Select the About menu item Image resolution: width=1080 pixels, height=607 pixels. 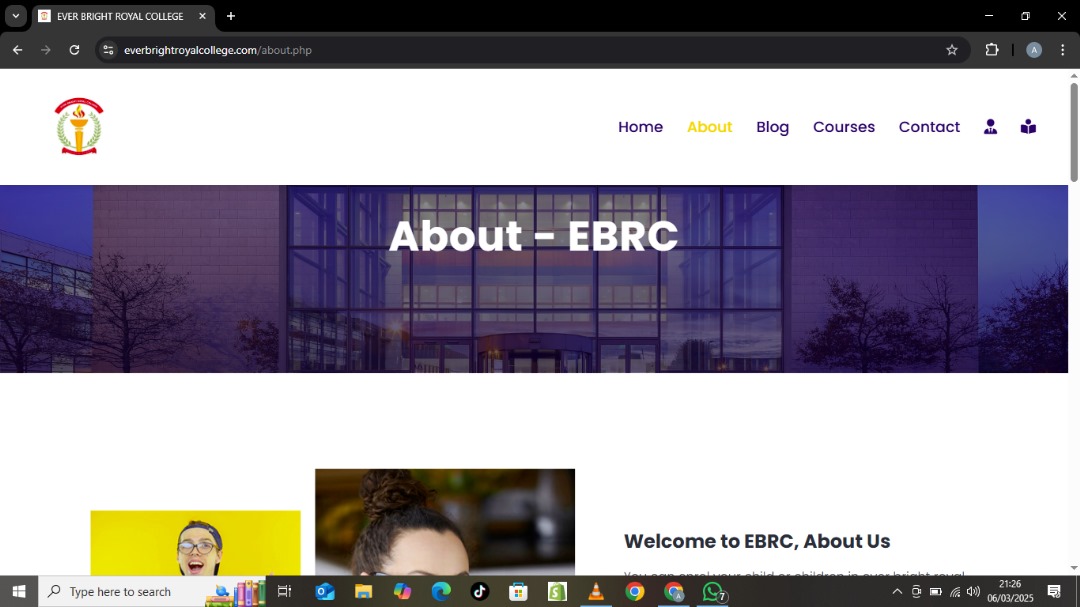[x=709, y=127]
